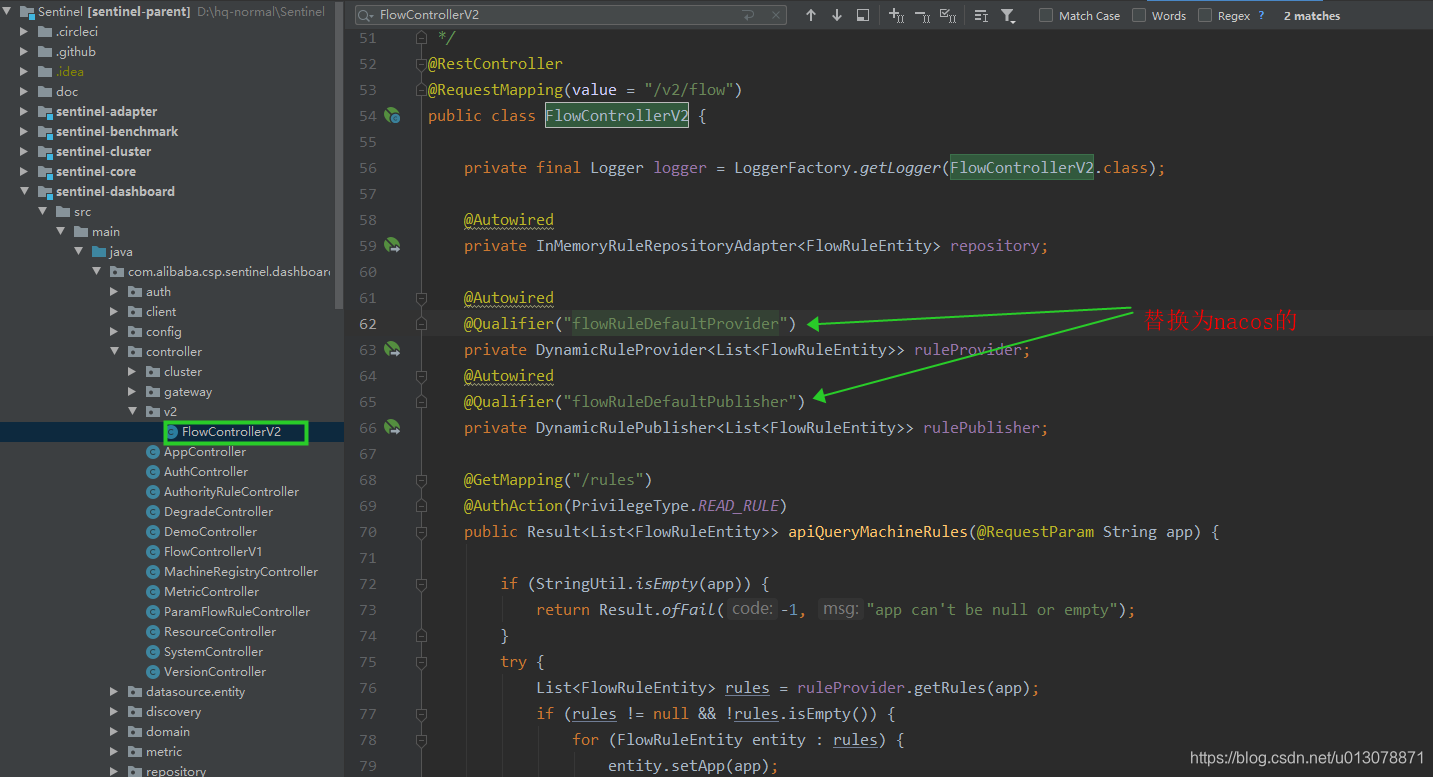Collapse the class annotation fold at line 52
This screenshot has width=1433, height=777.
[x=421, y=64]
